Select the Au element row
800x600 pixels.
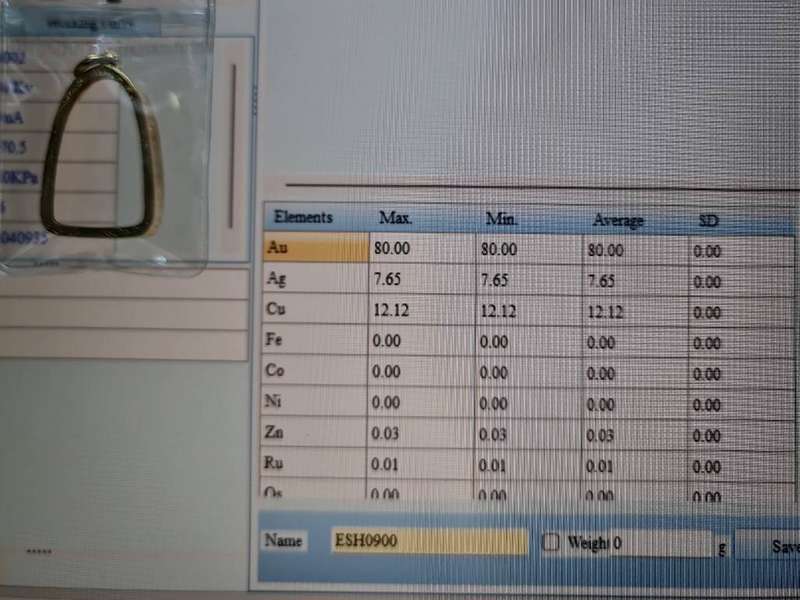click(x=315, y=247)
